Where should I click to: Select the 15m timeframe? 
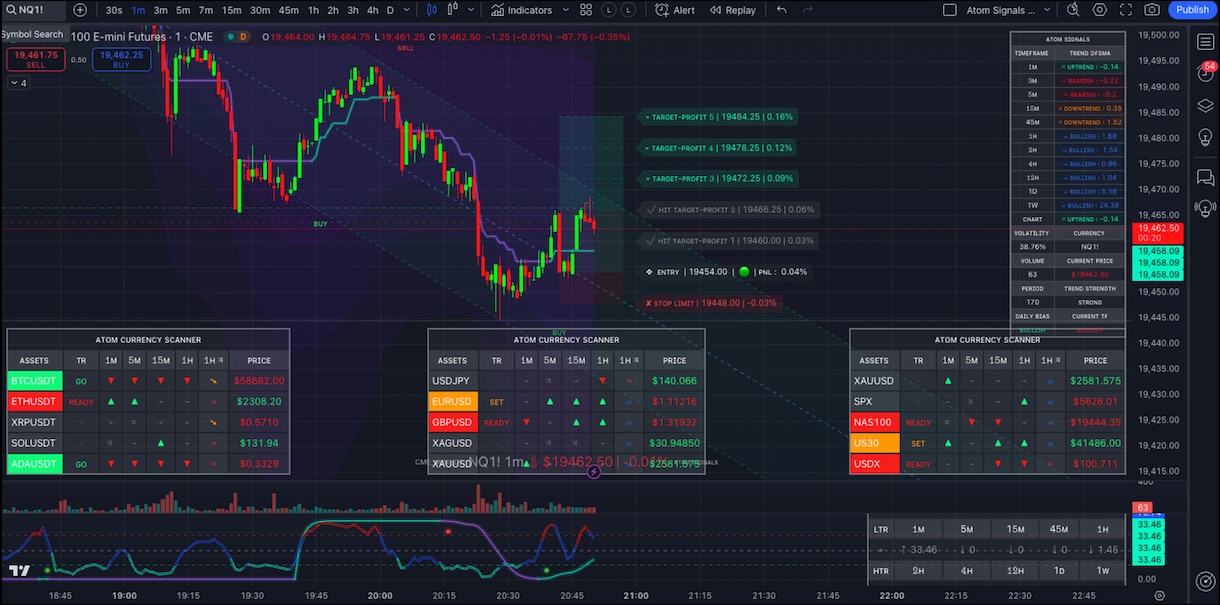click(x=231, y=10)
